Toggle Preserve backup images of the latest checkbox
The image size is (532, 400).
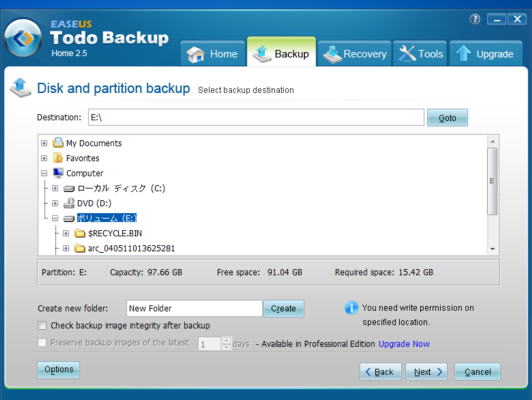[42, 342]
